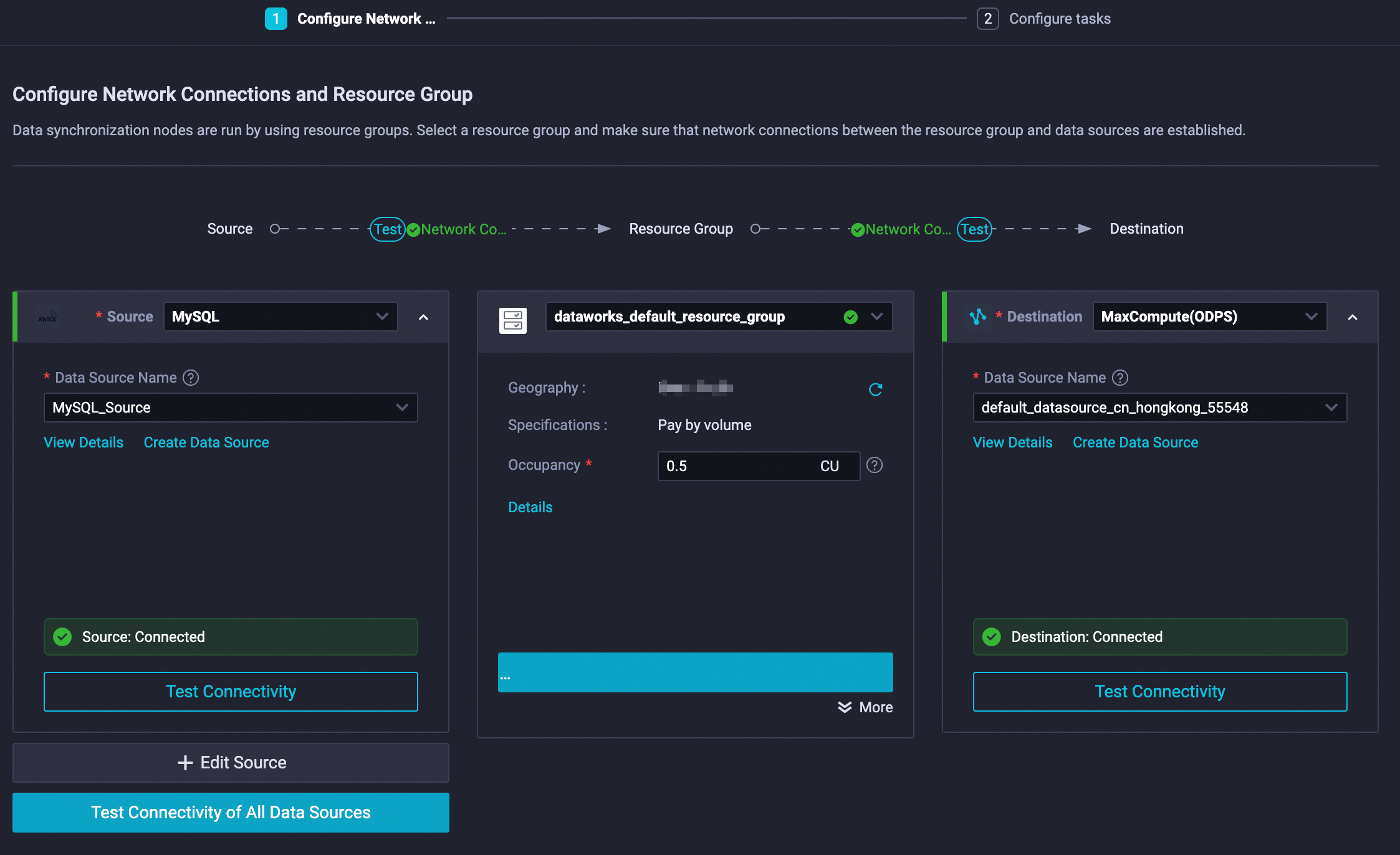
Task: Click the Source: Connected success icon
Action: coord(62,637)
